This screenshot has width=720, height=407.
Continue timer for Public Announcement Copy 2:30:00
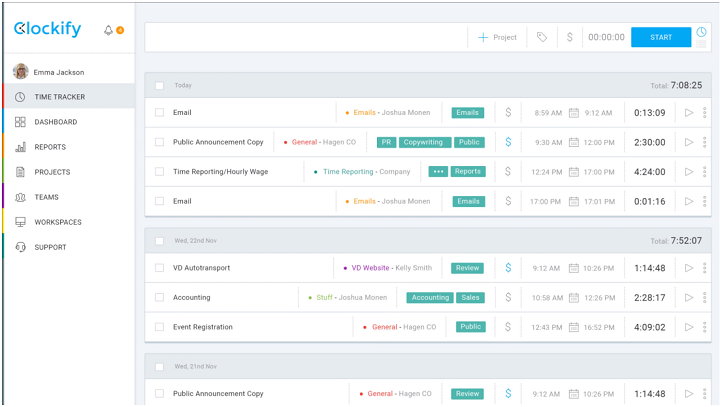click(x=689, y=142)
